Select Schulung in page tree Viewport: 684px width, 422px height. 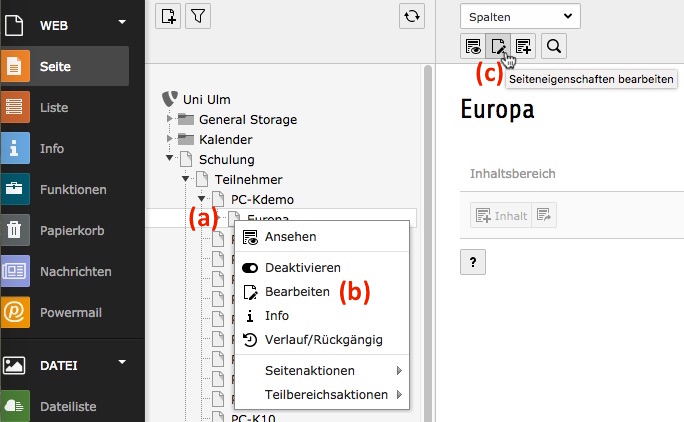tap(226, 160)
